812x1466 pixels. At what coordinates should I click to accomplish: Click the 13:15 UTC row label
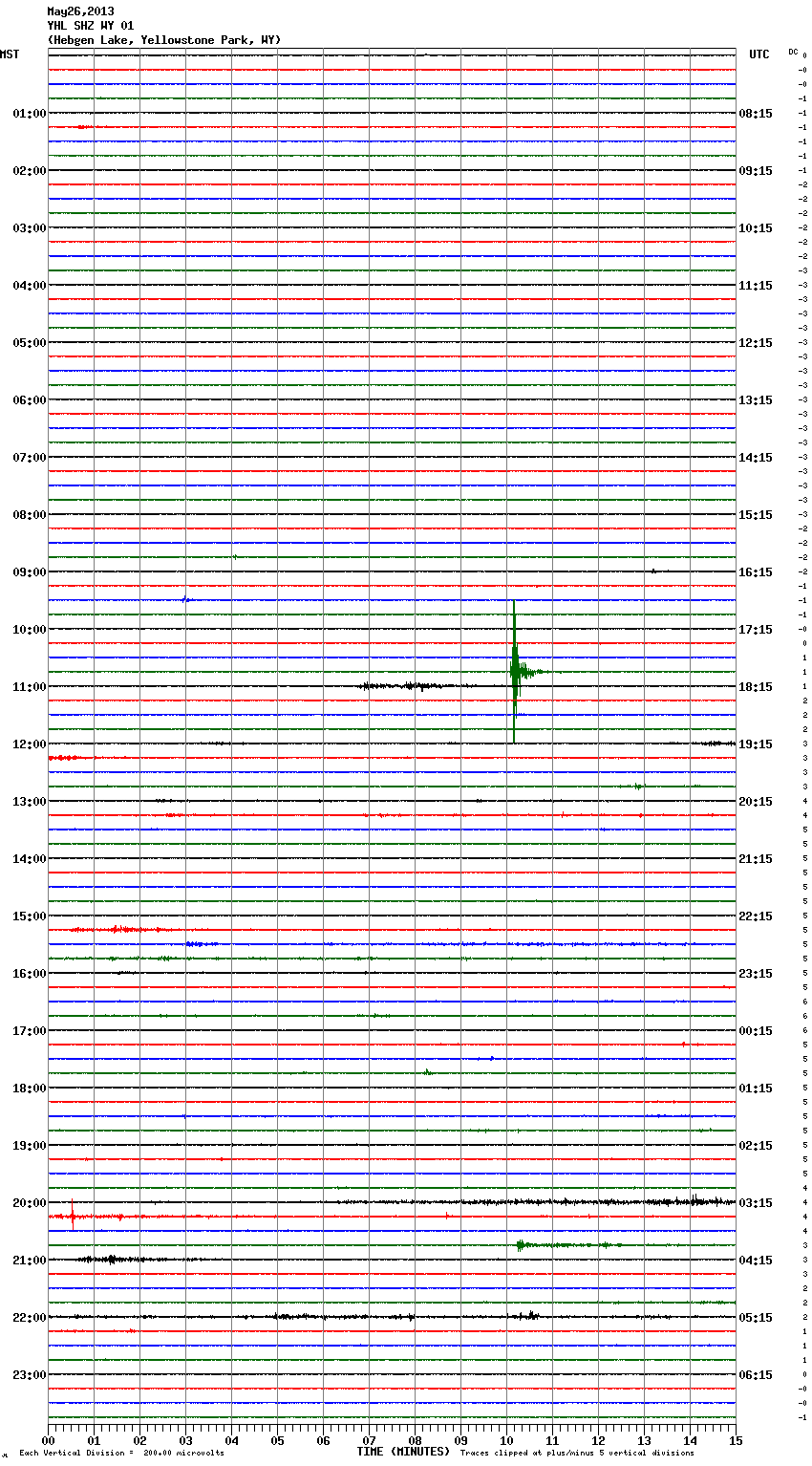756,400
